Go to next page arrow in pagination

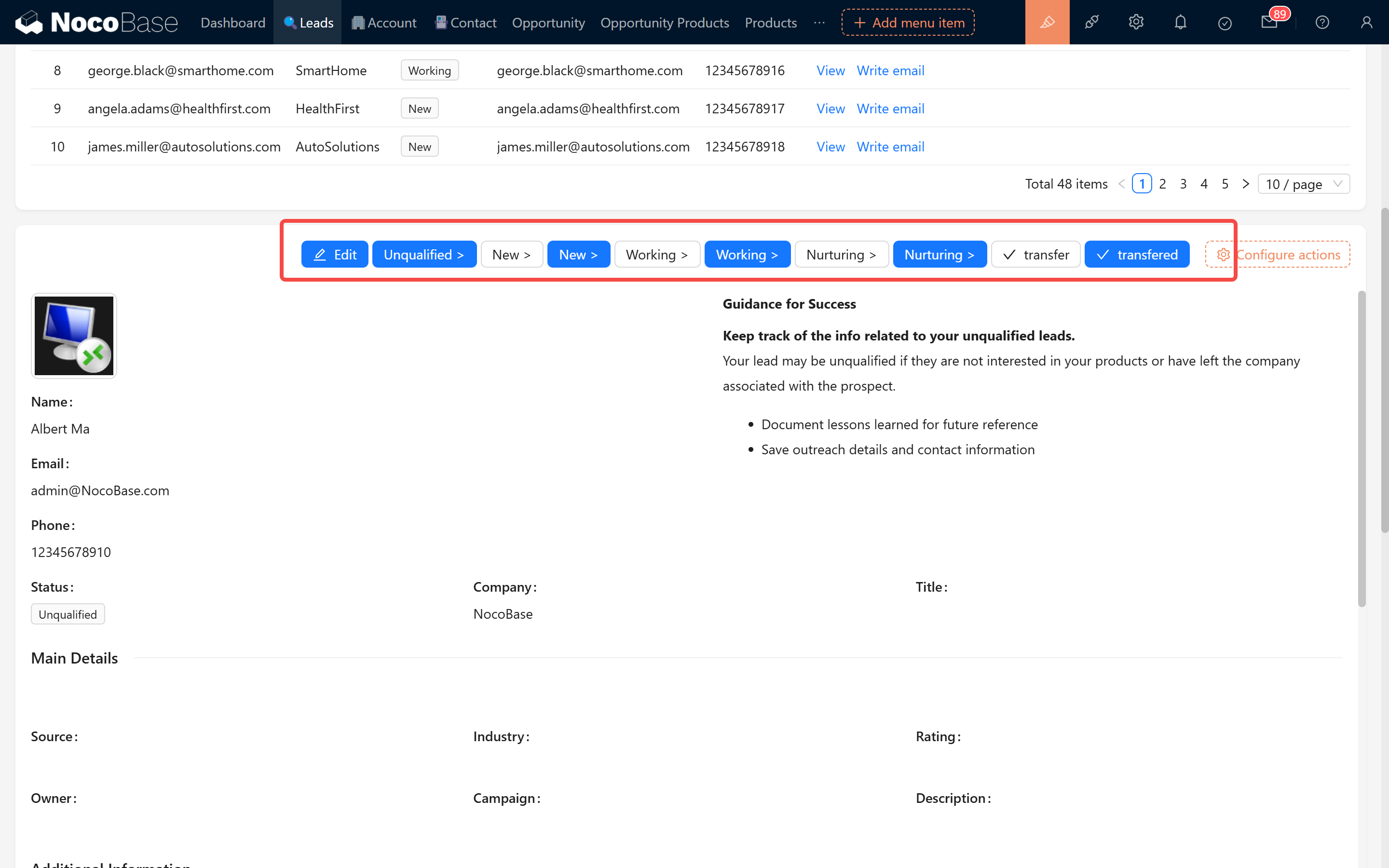tap(1245, 184)
